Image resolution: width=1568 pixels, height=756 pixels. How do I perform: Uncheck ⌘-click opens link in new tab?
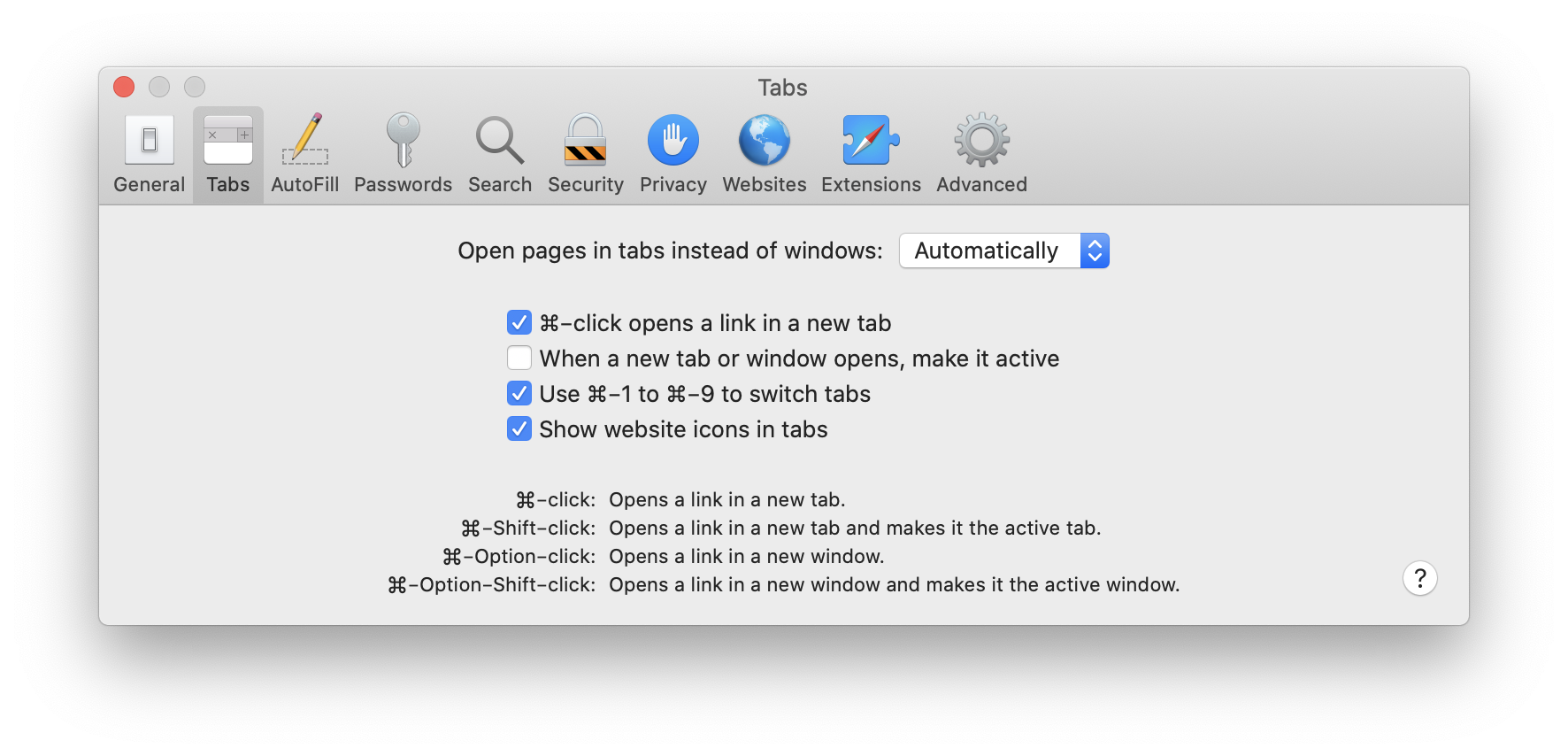point(519,322)
